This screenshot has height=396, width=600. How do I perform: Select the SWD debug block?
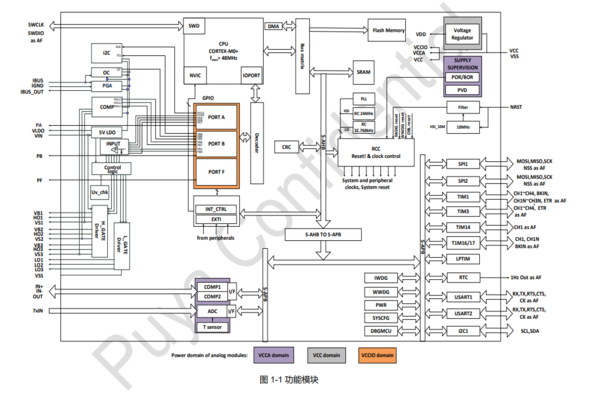(194, 26)
